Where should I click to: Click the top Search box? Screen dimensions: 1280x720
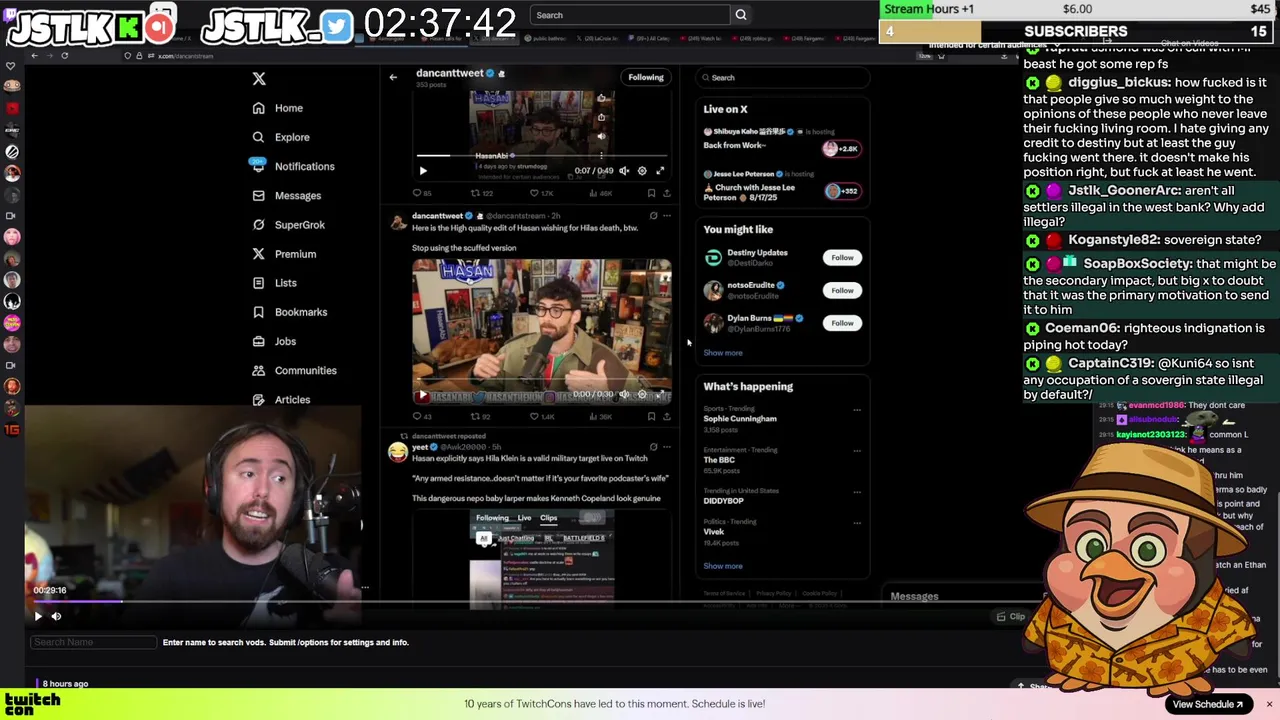(630, 15)
